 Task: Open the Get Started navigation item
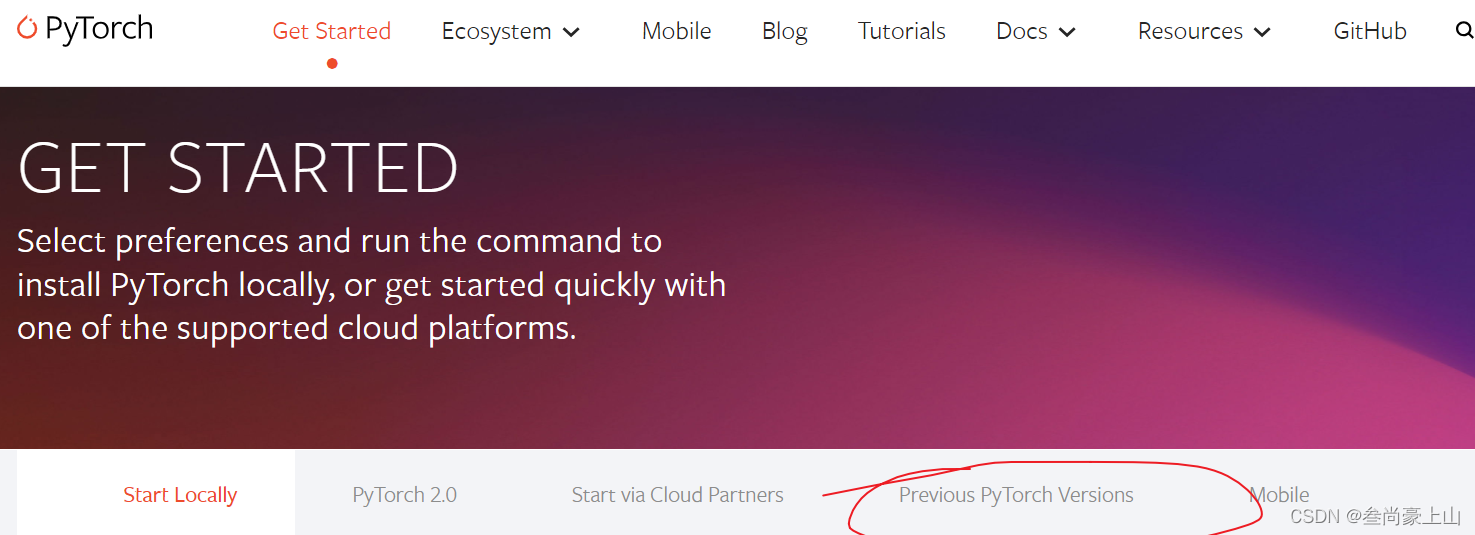[x=332, y=31]
